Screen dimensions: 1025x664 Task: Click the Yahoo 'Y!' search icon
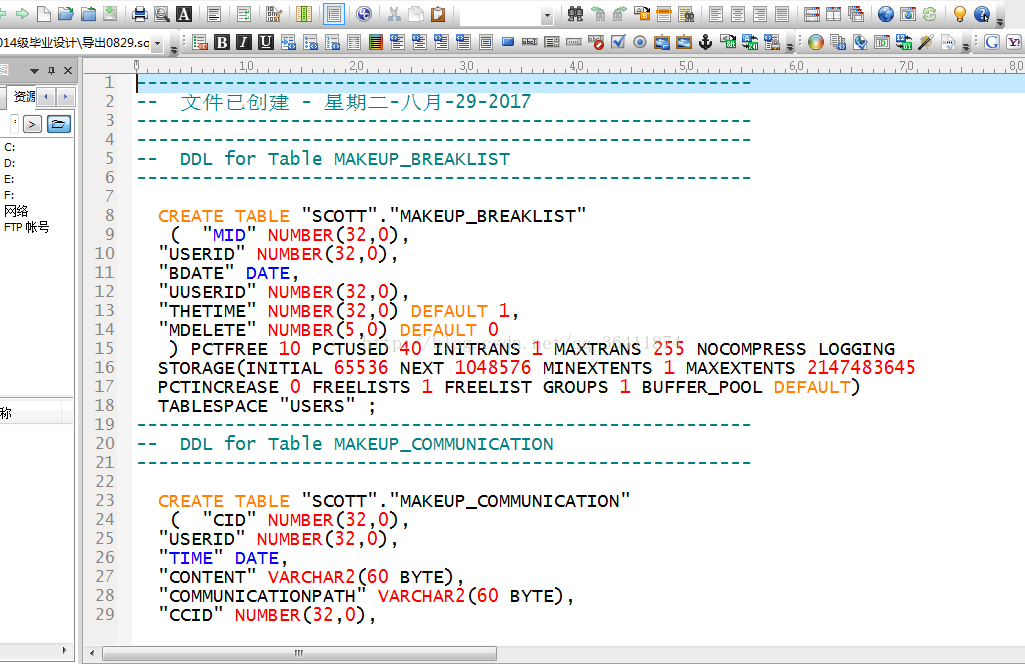(x=1015, y=42)
